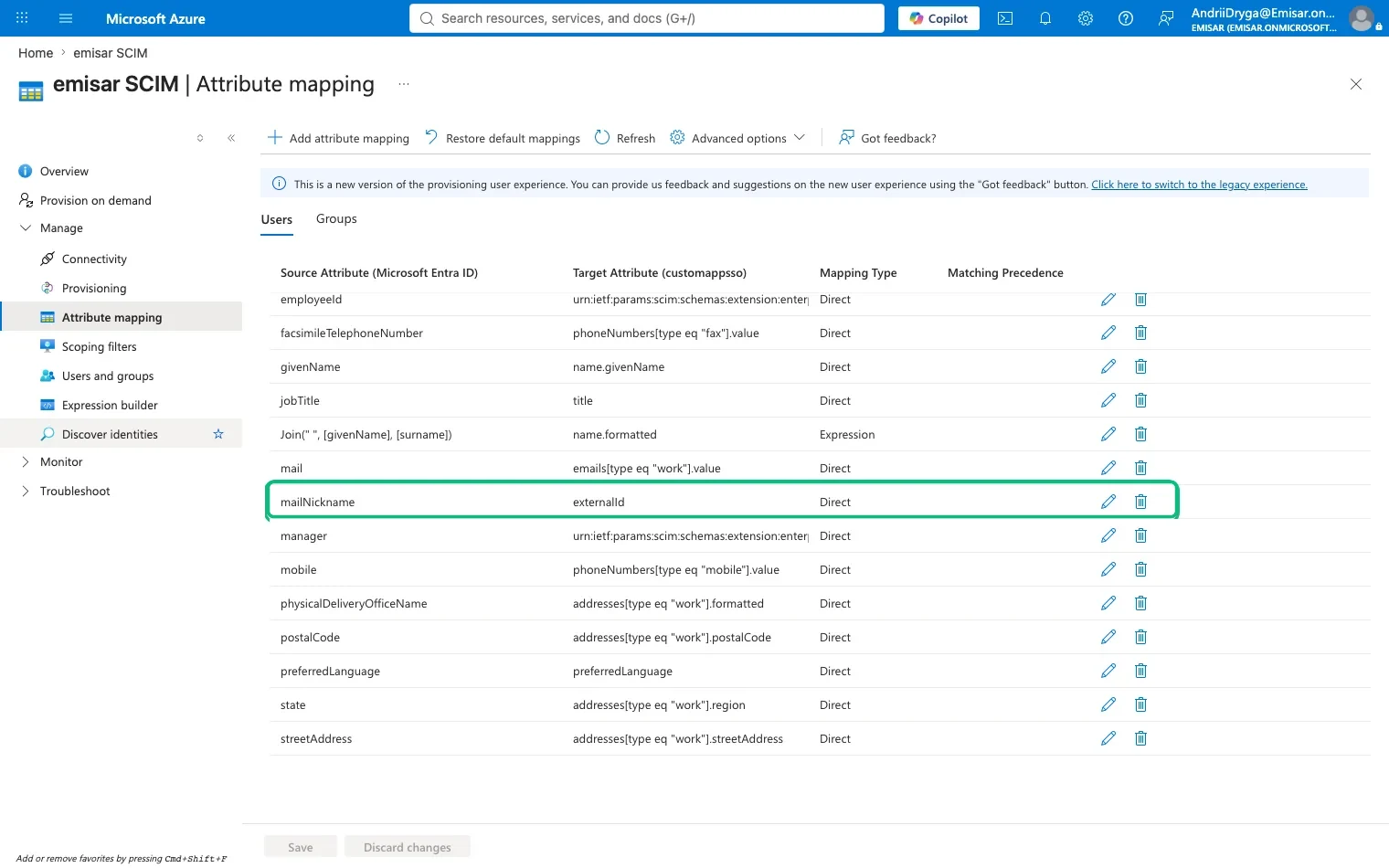Expand the Monitor section
The height and width of the screenshot is (868, 1389).
coord(26,462)
